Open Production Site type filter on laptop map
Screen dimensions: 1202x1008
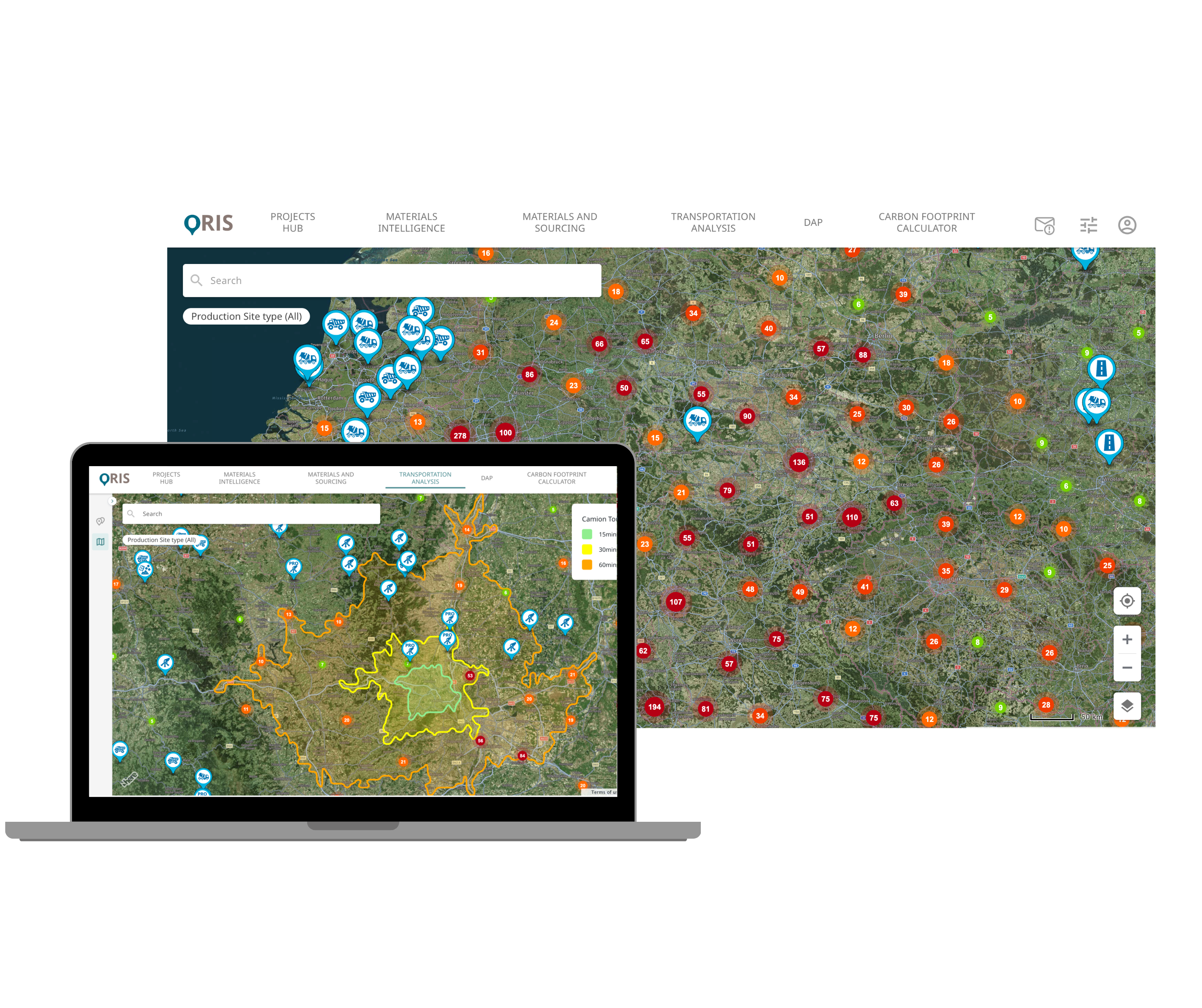pyautogui.click(x=162, y=539)
